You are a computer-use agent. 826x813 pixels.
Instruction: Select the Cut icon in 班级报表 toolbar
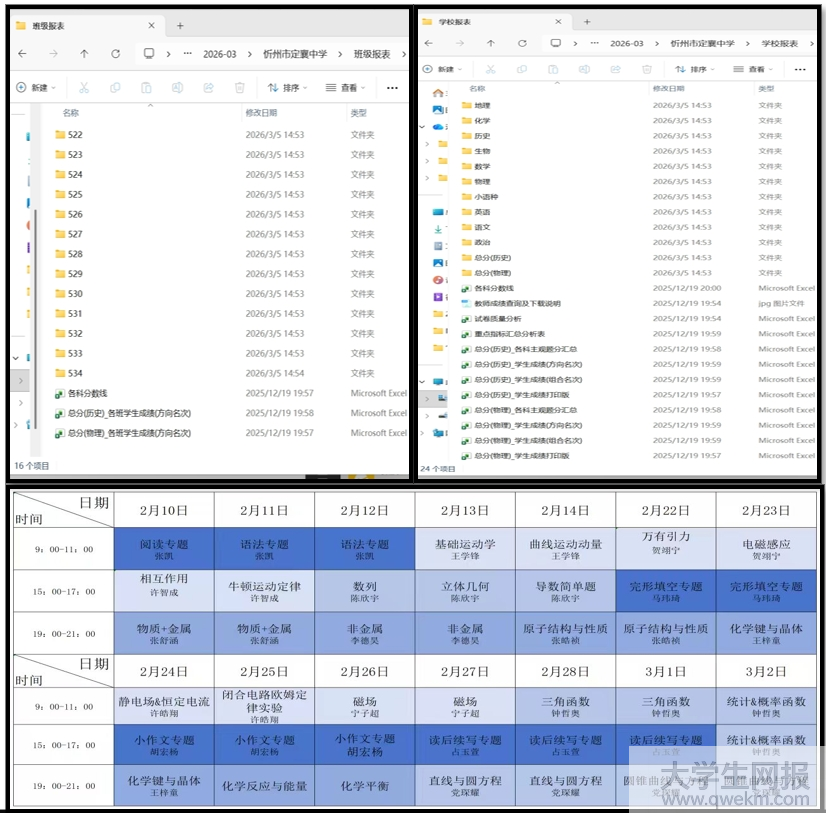pos(86,89)
